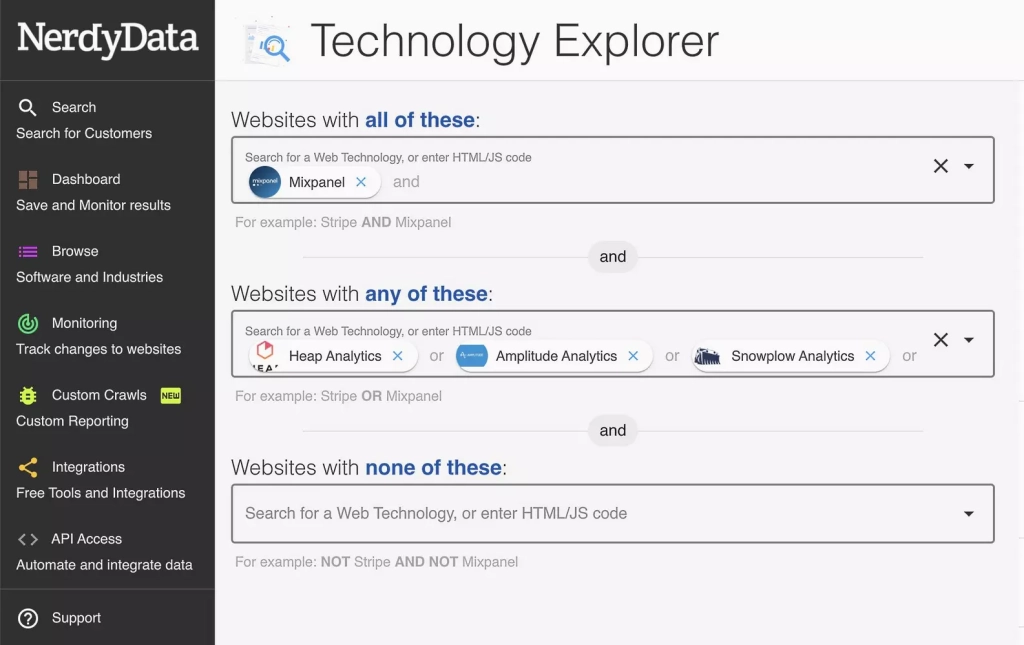Remove the Snowplow Analytics chip
Image resolution: width=1024 pixels, height=645 pixels.
(871, 356)
